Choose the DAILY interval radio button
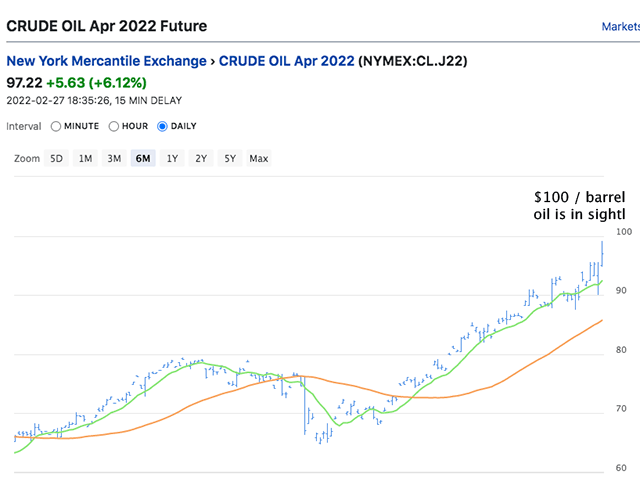 [x=163, y=127]
